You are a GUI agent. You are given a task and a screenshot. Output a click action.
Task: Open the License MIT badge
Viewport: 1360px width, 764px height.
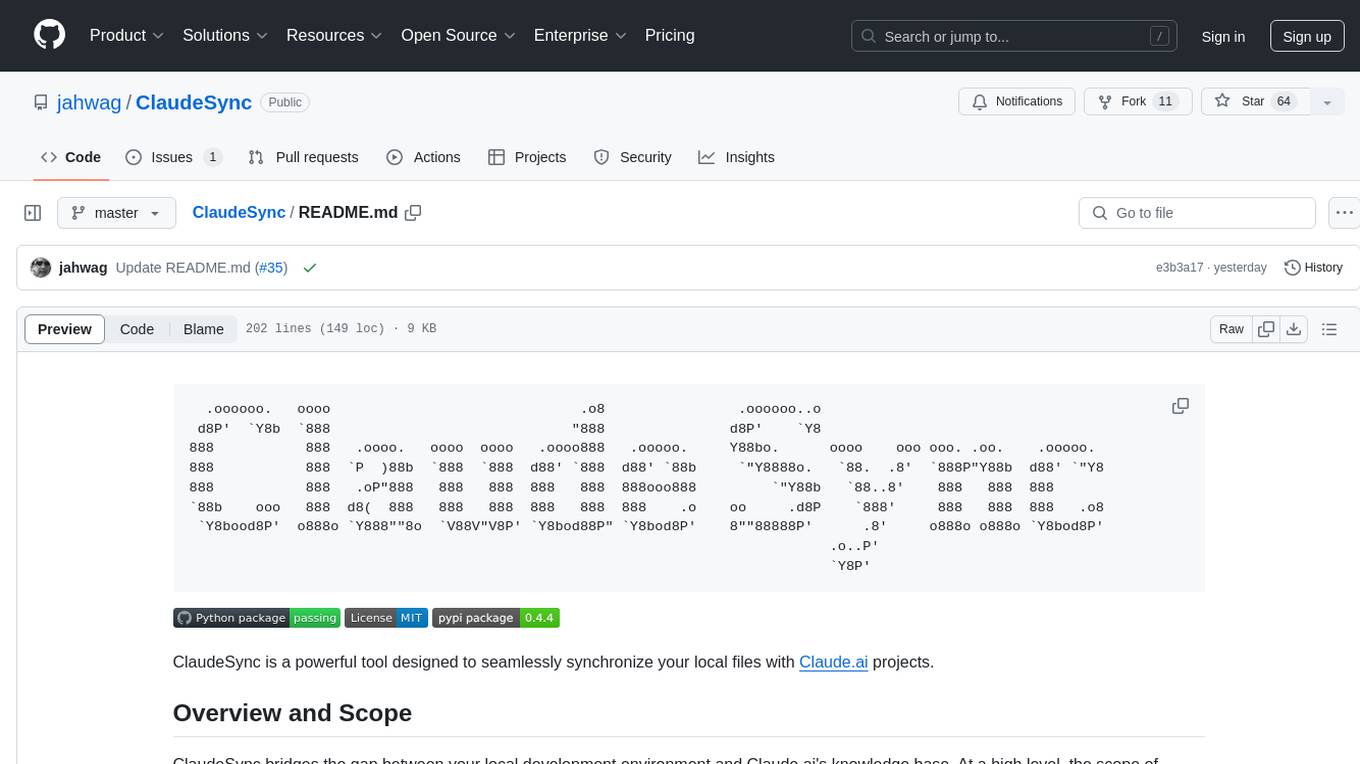[386, 618]
